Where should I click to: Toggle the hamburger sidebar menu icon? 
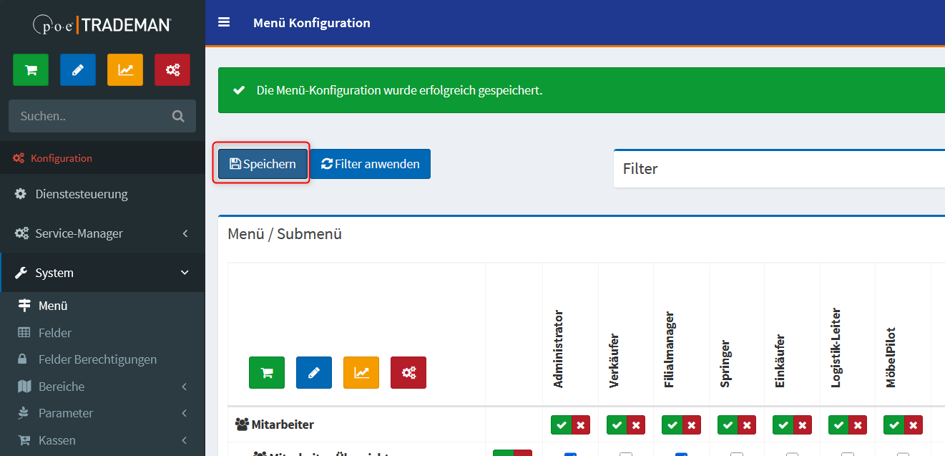coord(224,22)
